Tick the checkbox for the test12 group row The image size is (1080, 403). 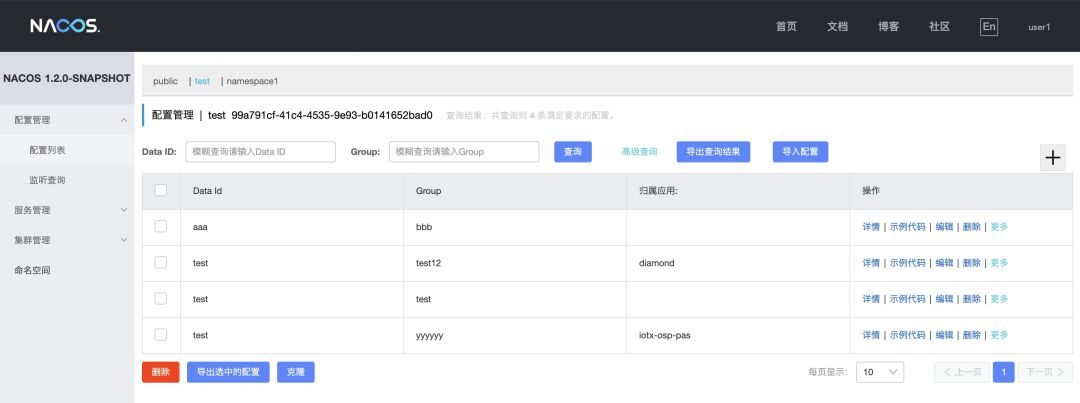161,263
